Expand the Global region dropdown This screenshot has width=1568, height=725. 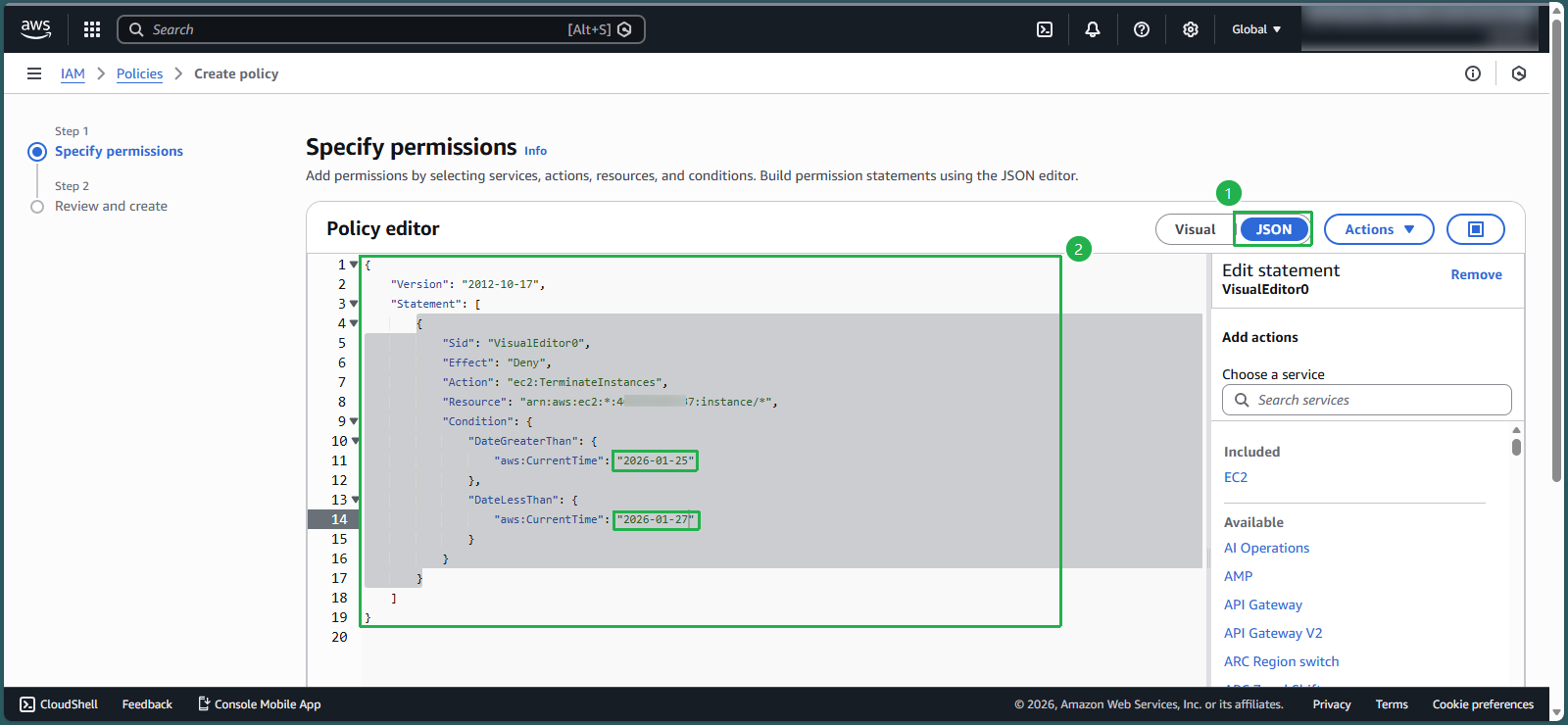tap(1256, 29)
